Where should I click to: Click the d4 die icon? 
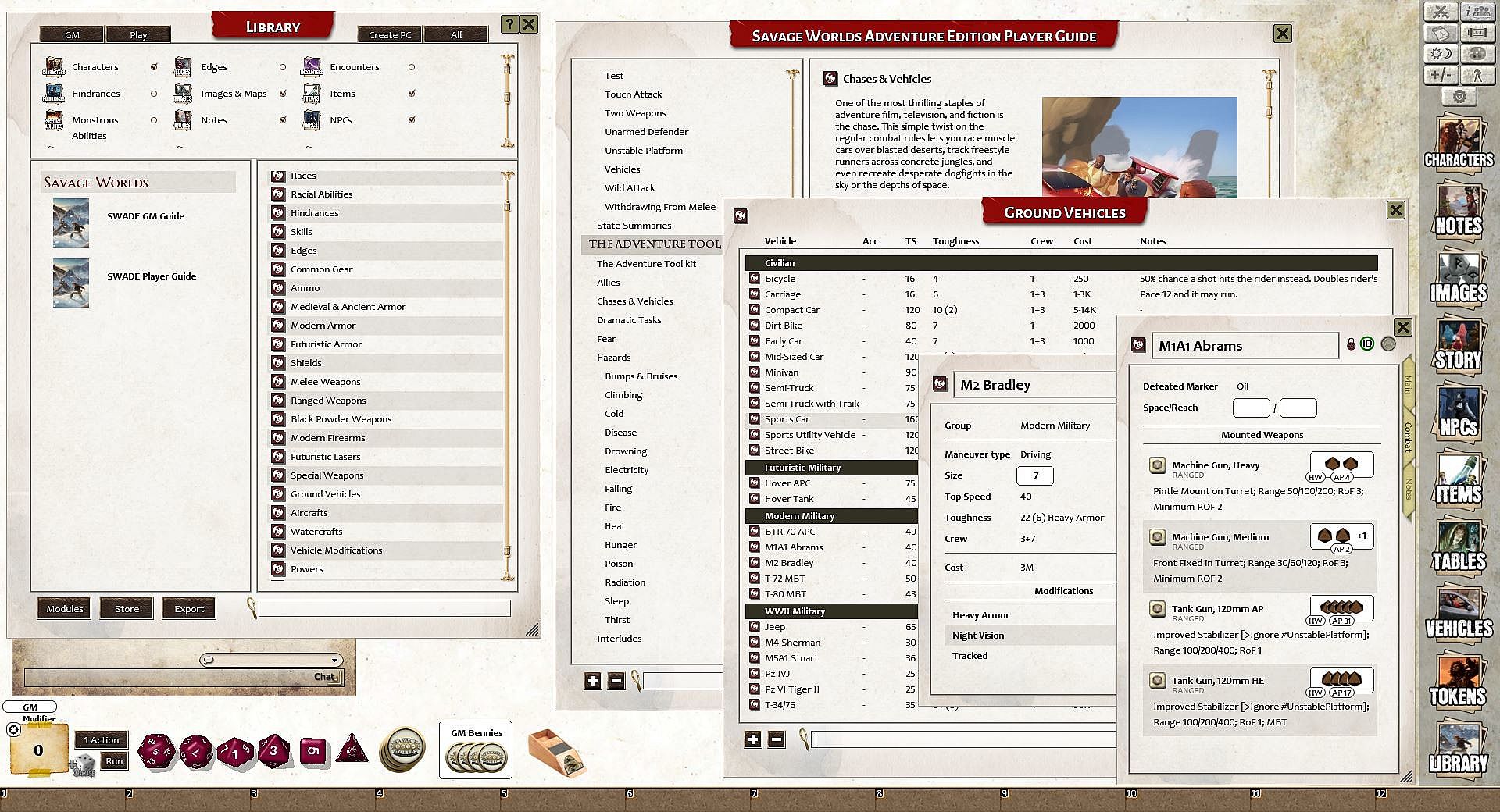point(352,750)
